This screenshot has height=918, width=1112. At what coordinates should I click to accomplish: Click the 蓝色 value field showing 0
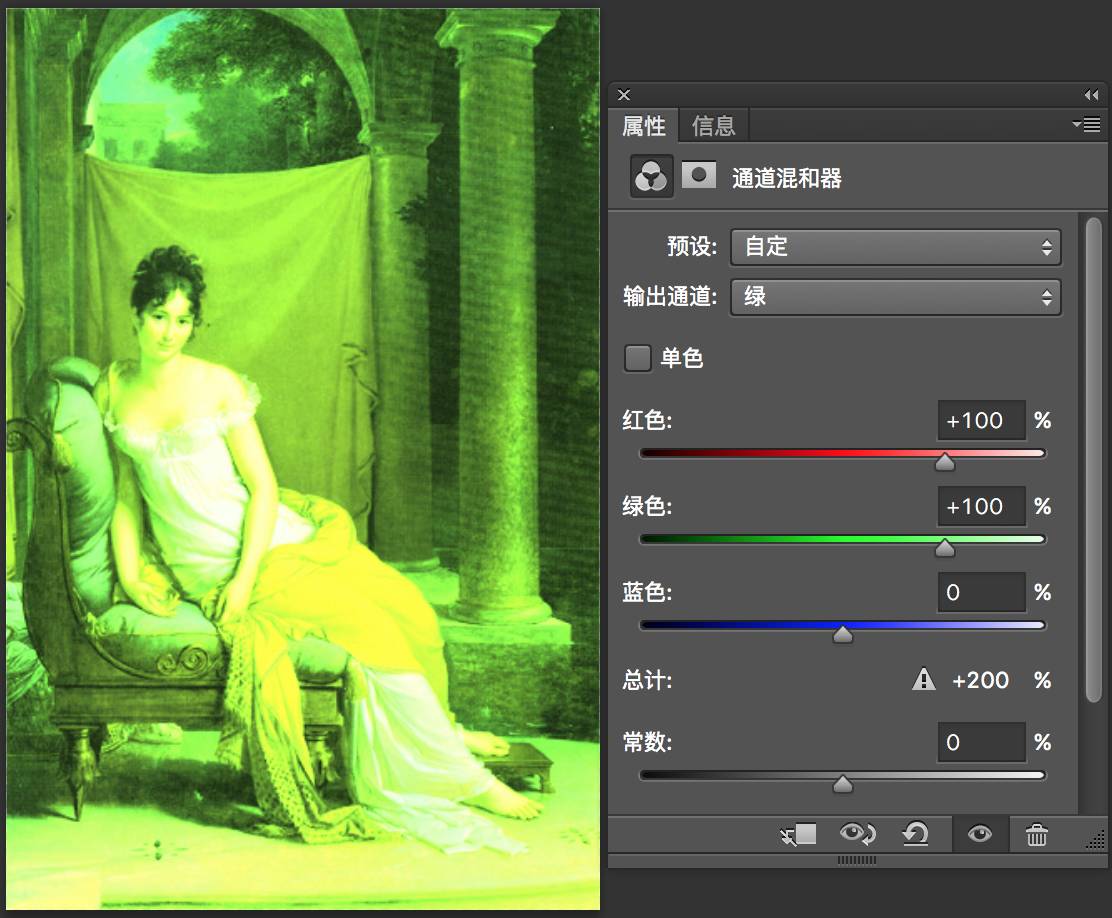[x=982, y=592]
